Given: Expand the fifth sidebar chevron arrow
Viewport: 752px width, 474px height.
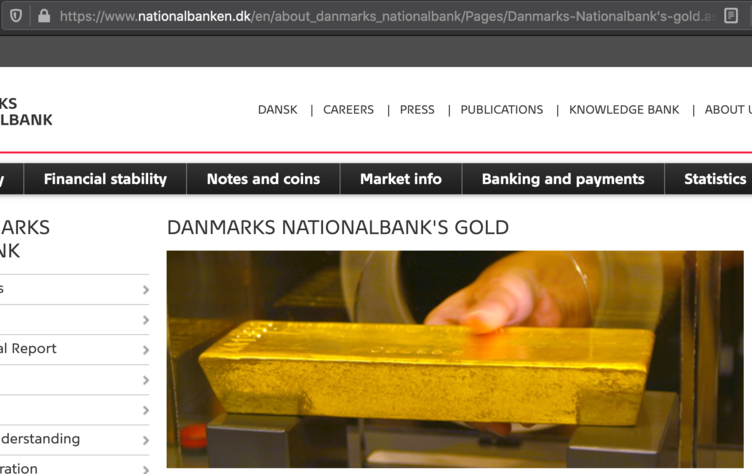Looking at the screenshot, I should (146, 410).
